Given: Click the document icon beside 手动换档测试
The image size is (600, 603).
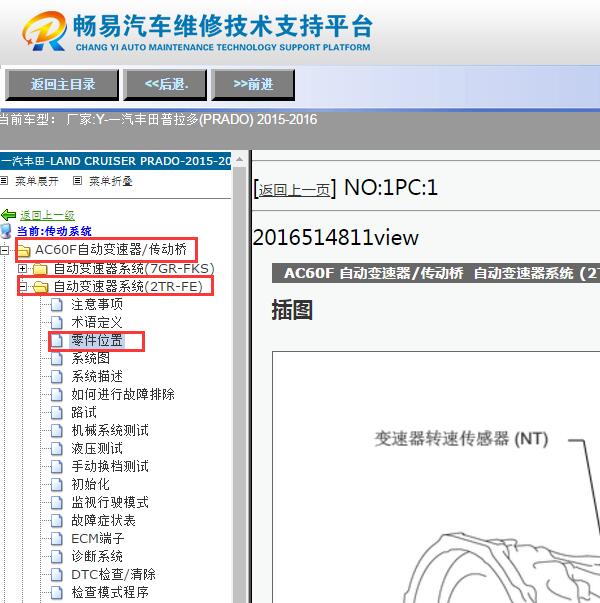Looking at the screenshot, I should [x=57, y=467].
